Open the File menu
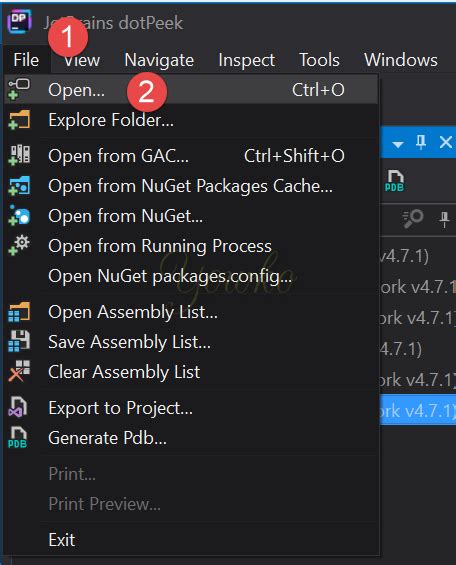Viewport: 456px width, 565px height. click(x=26, y=59)
